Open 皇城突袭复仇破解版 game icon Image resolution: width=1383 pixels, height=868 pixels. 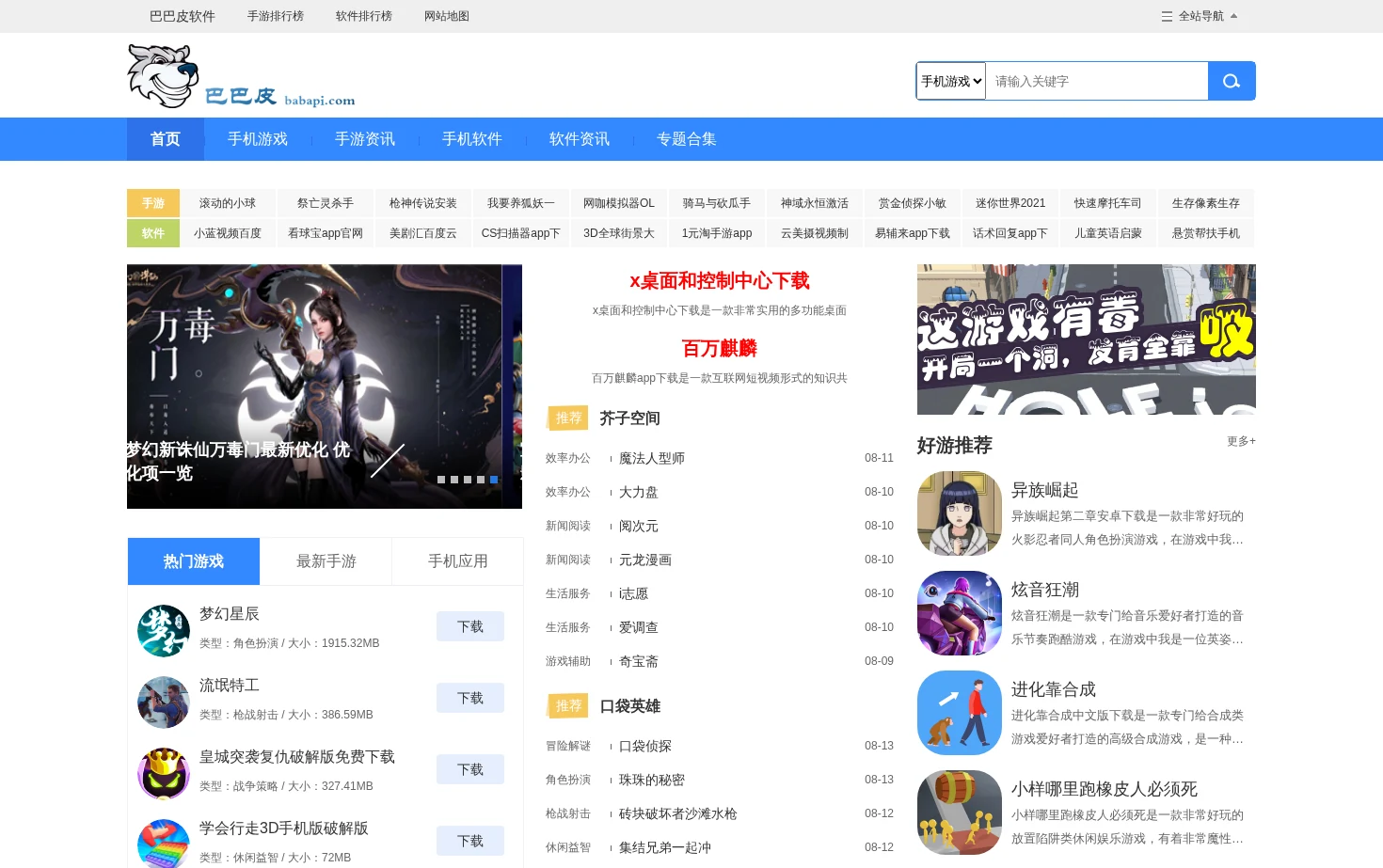(x=164, y=774)
